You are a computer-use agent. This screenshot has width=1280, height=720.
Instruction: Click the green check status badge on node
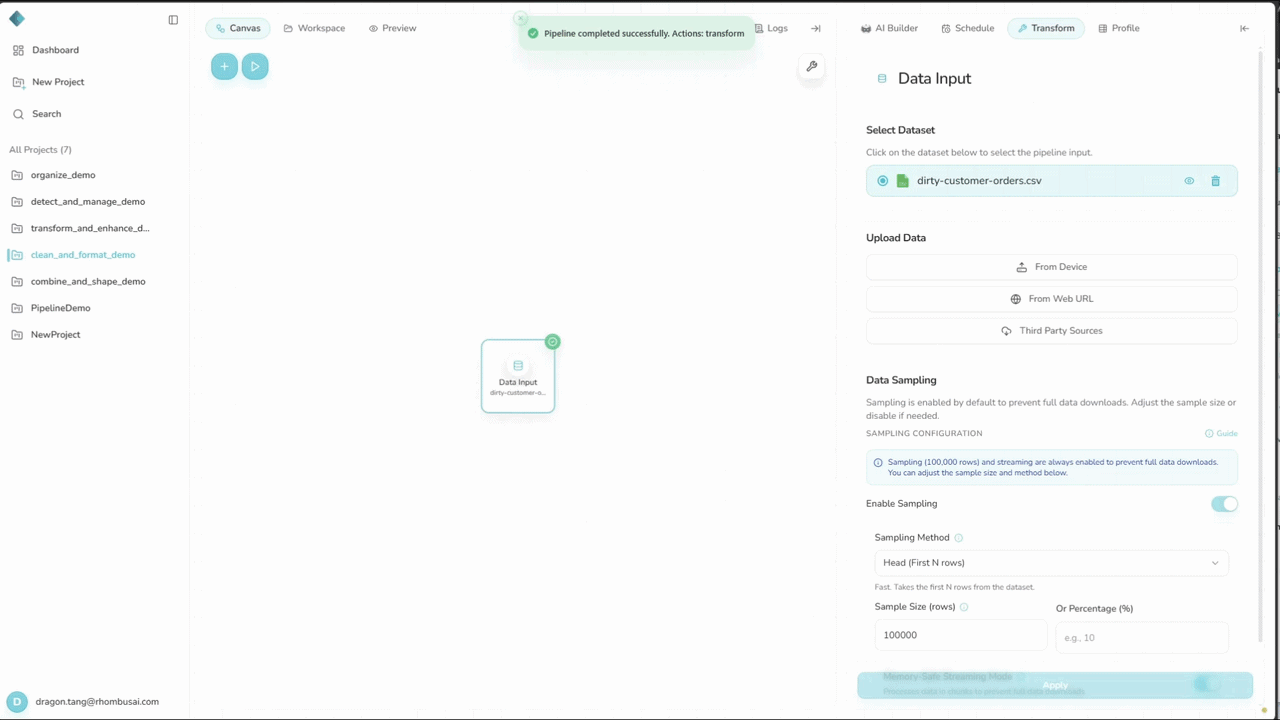[x=553, y=342]
